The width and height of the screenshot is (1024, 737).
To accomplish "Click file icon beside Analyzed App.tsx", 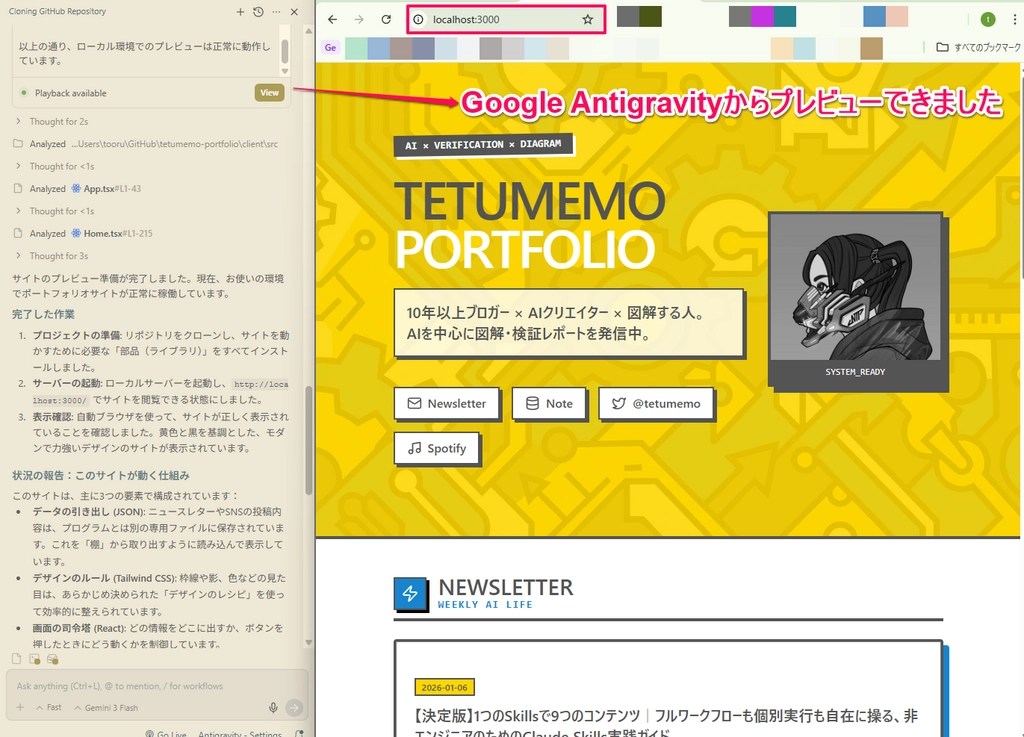I will click(18, 189).
